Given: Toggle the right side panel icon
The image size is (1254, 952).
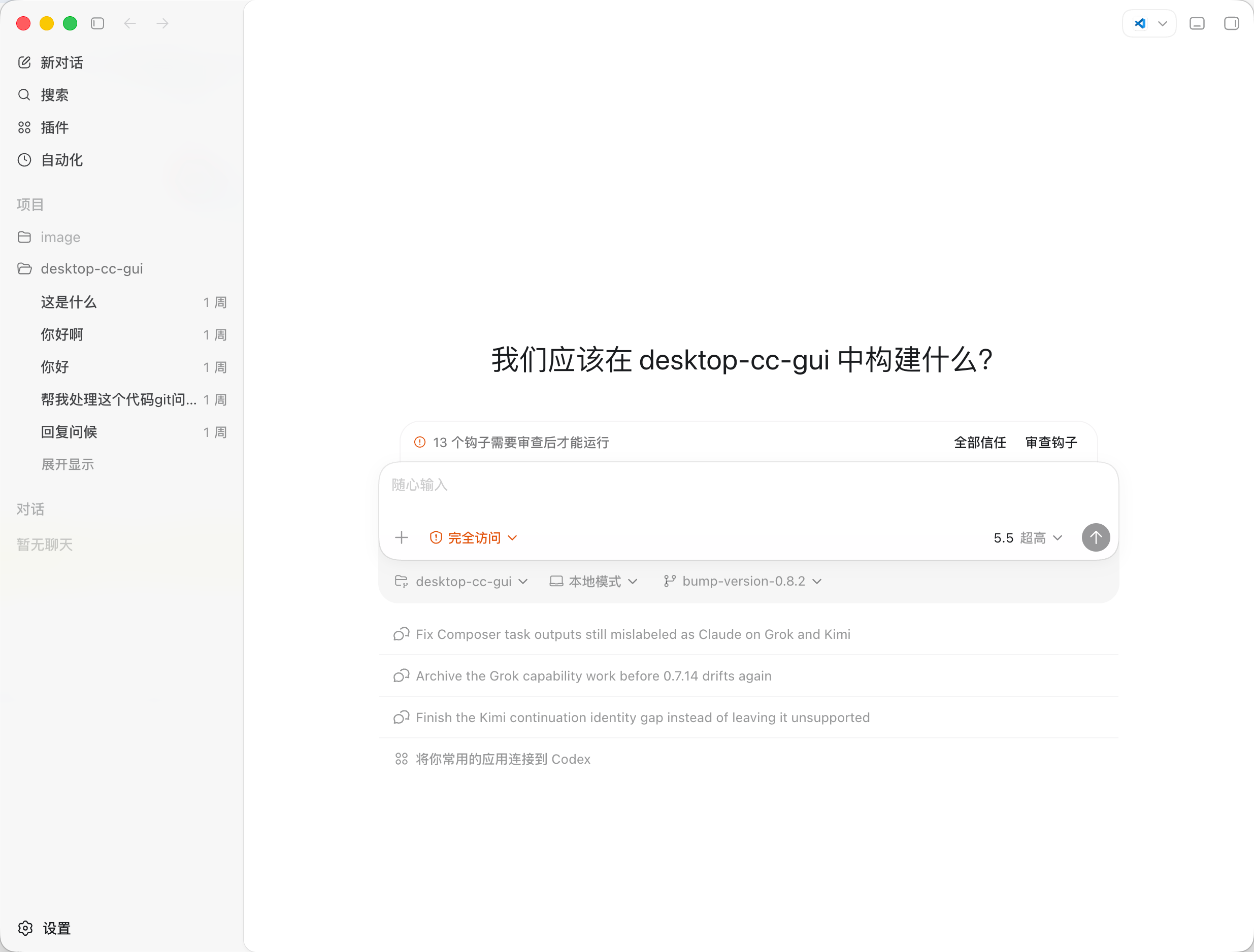Looking at the screenshot, I should (x=1231, y=23).
